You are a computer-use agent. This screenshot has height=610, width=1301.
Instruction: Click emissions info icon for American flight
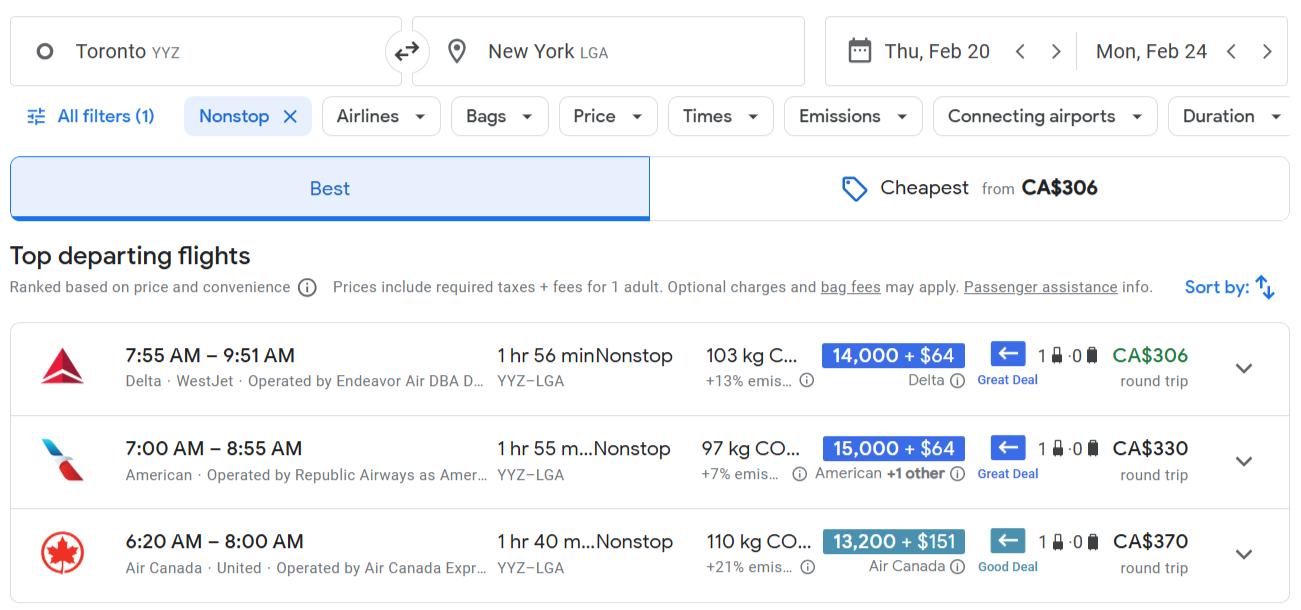point(799,474)
